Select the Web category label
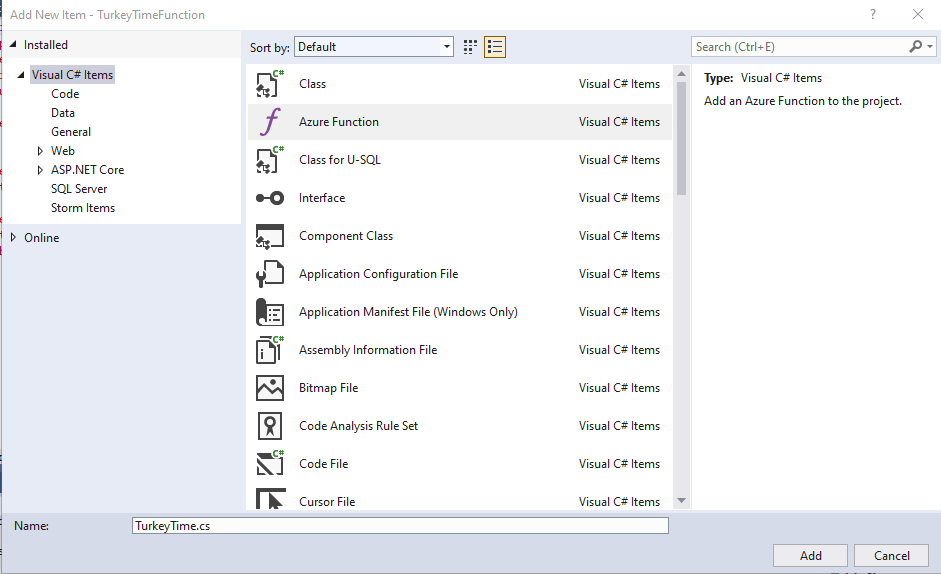 pos(62,151)
